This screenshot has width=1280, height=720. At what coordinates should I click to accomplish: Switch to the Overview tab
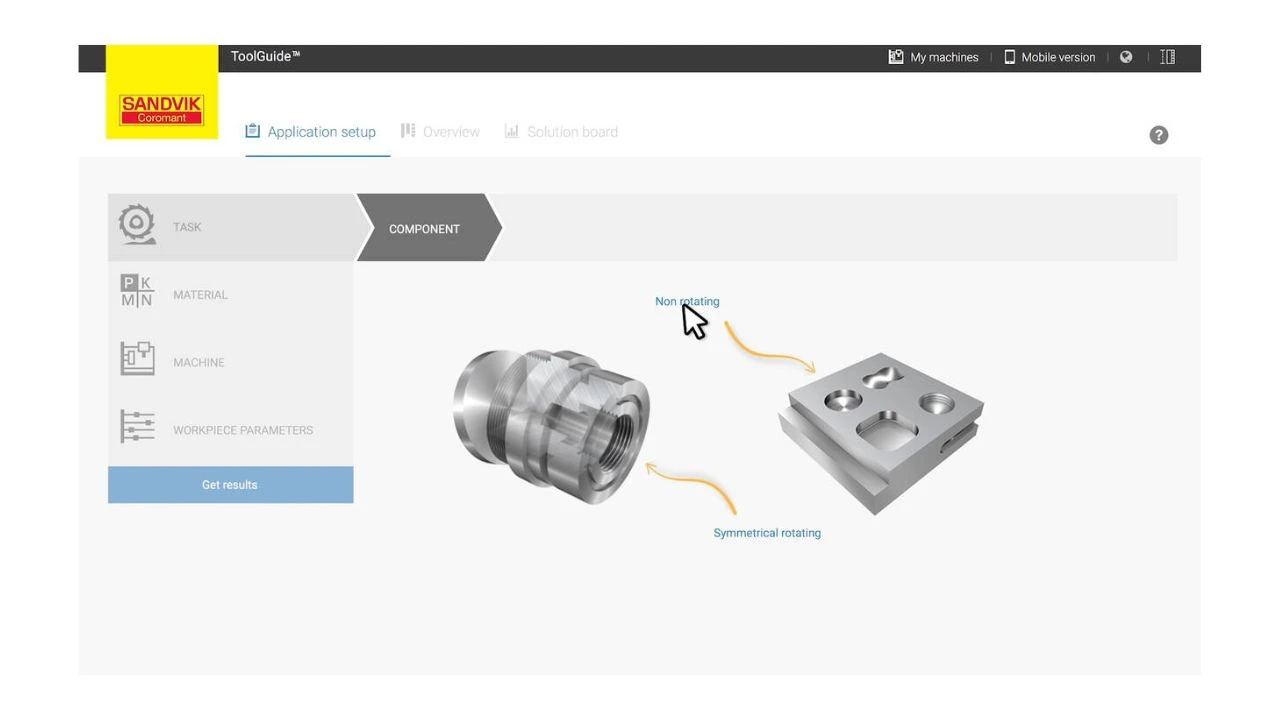(x=440, y=132)
